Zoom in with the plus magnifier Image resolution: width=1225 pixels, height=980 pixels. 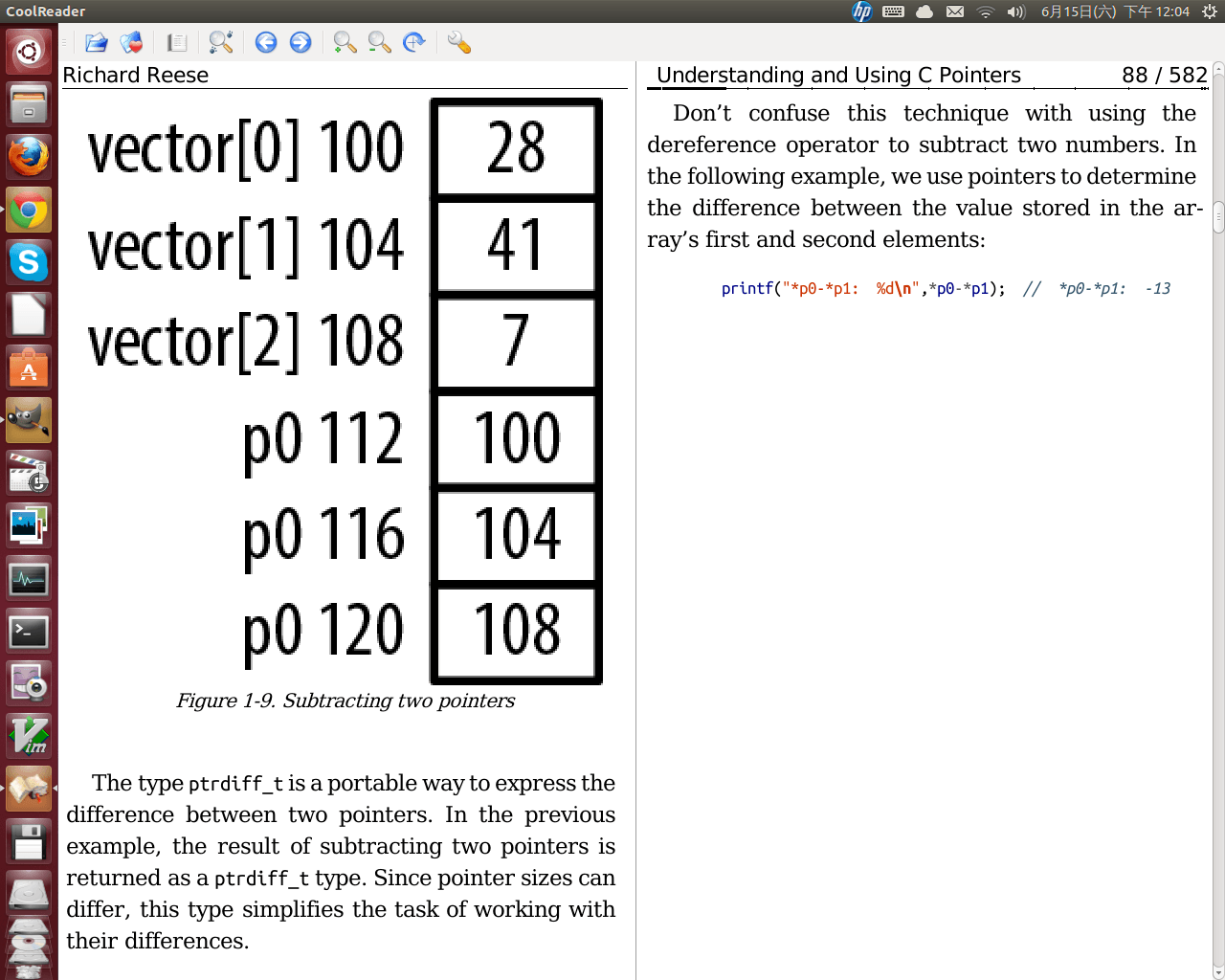[345, 42]
